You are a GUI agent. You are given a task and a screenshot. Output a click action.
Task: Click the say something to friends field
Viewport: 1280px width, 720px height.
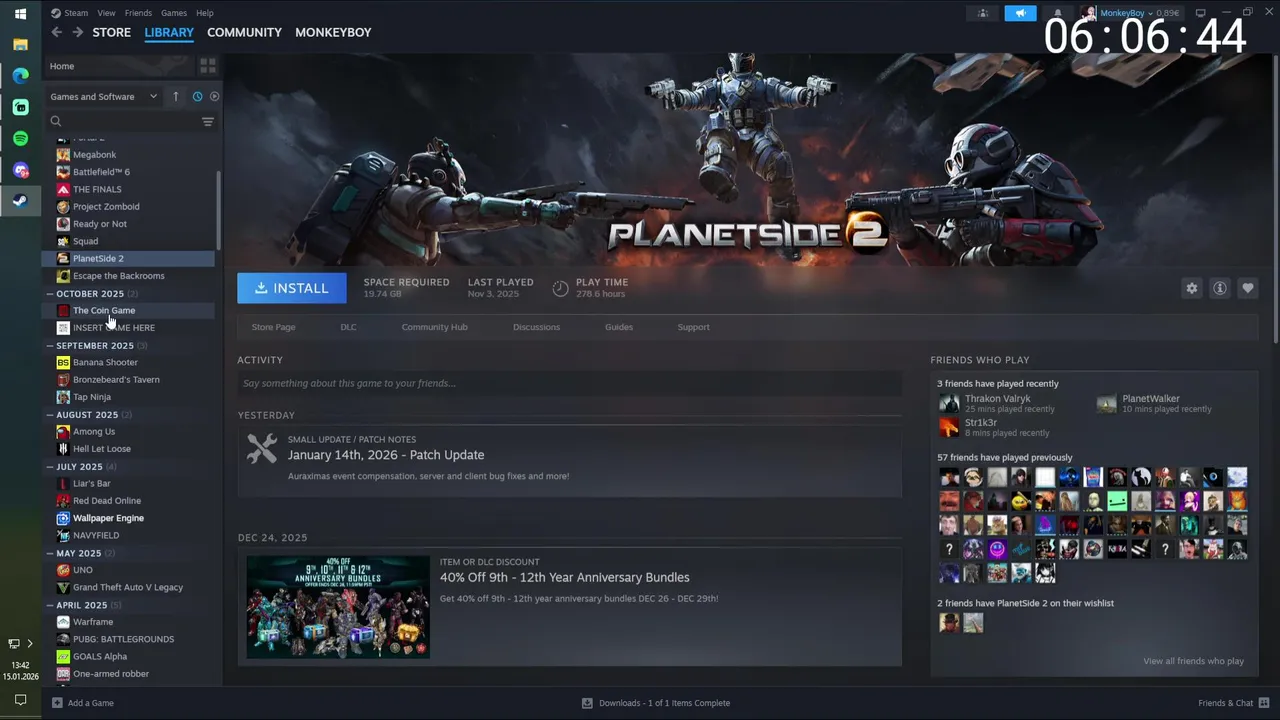coord(569,383)
